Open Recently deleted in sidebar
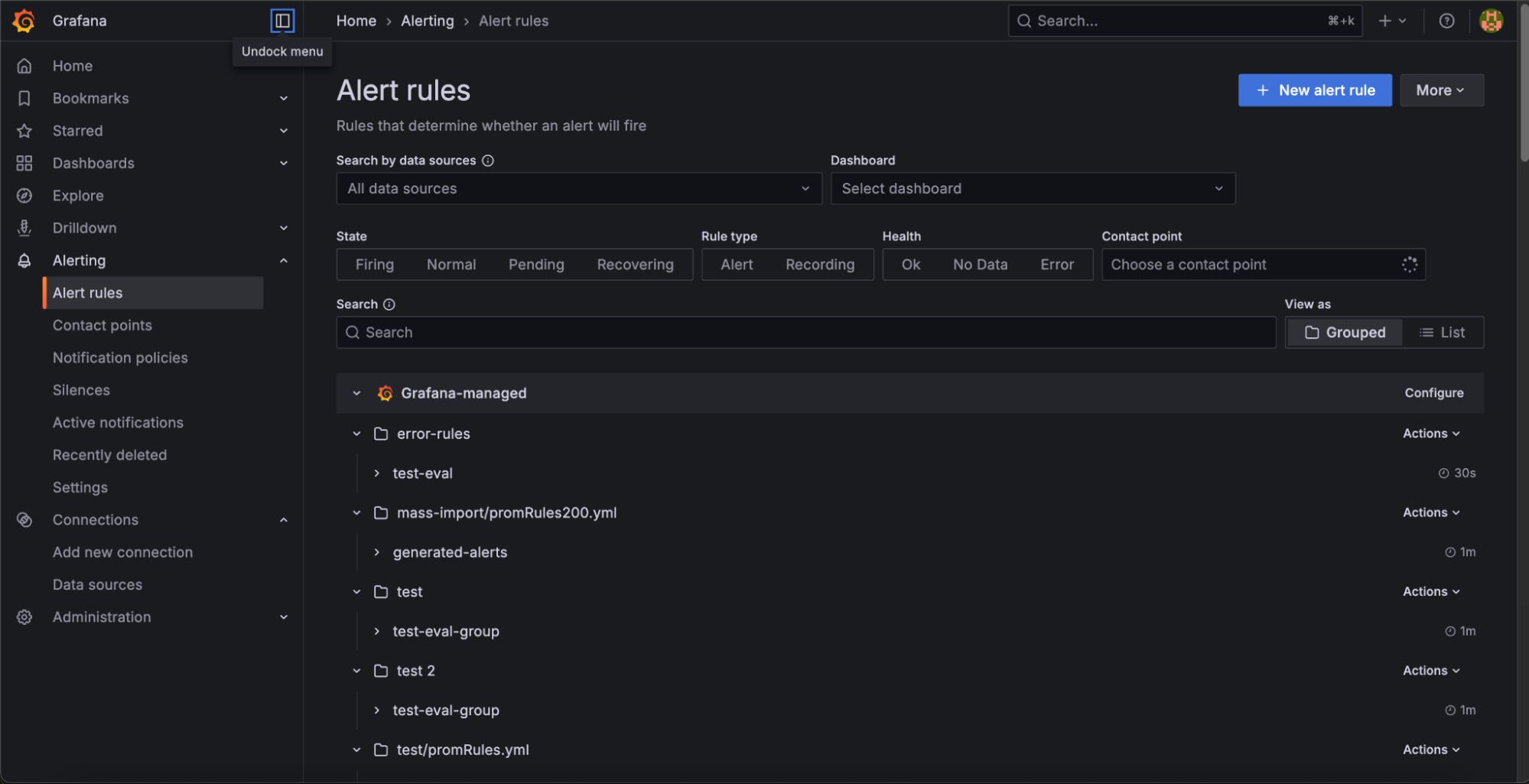The height and width of the screenshot is (784, 1529). pyautogui.click(x=109, y=455)
